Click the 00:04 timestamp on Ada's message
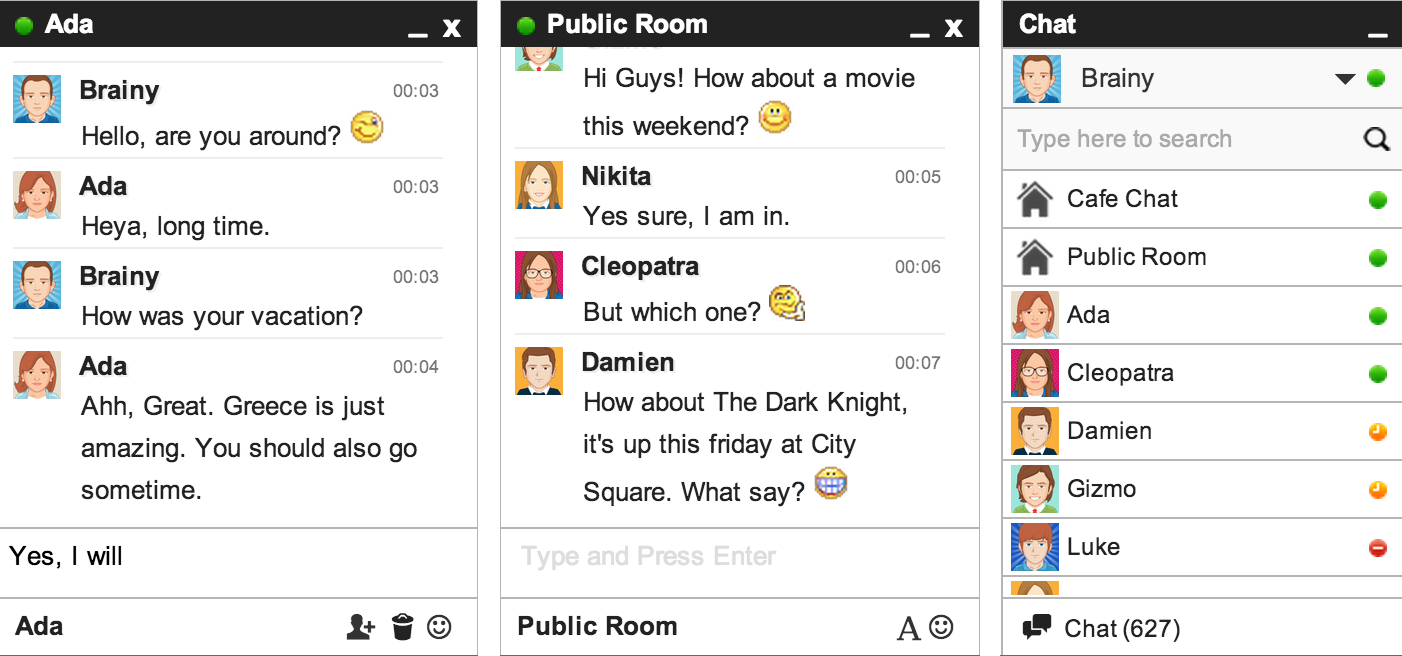 point(416,367)
